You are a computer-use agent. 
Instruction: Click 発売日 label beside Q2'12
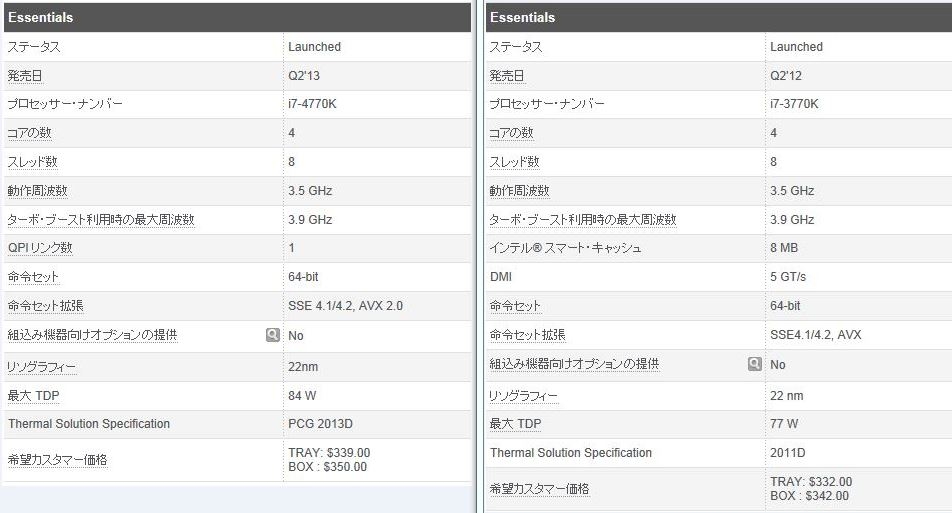507,75
